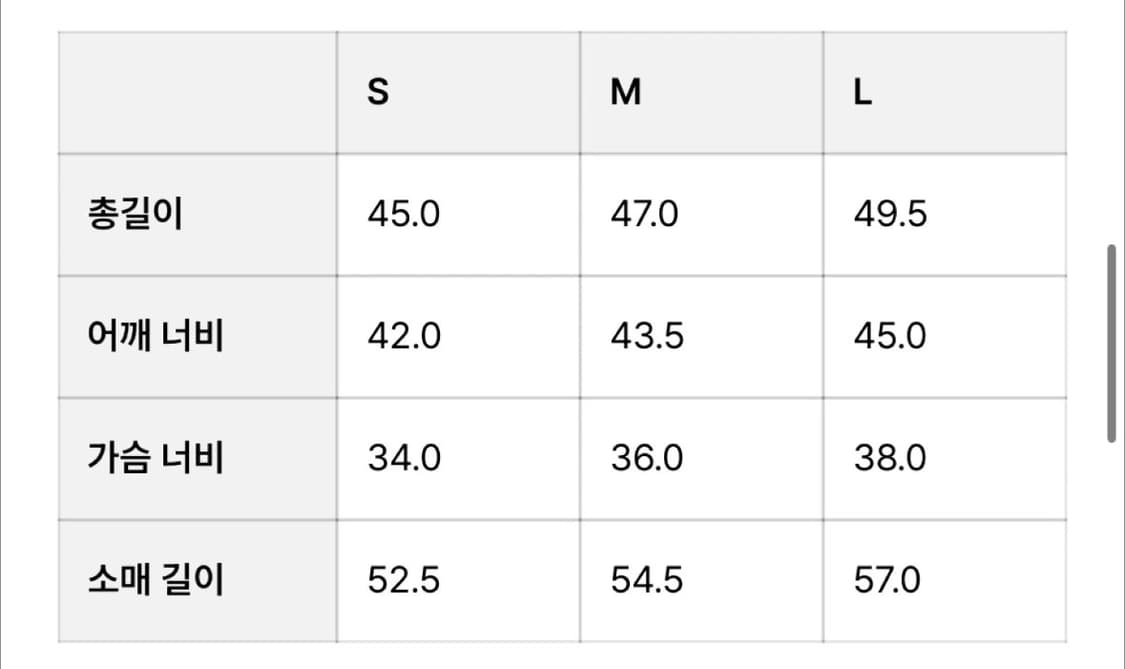Click the 57.0 cell under L
This screenshot has height=669, width=1125.
pos(887,581)
